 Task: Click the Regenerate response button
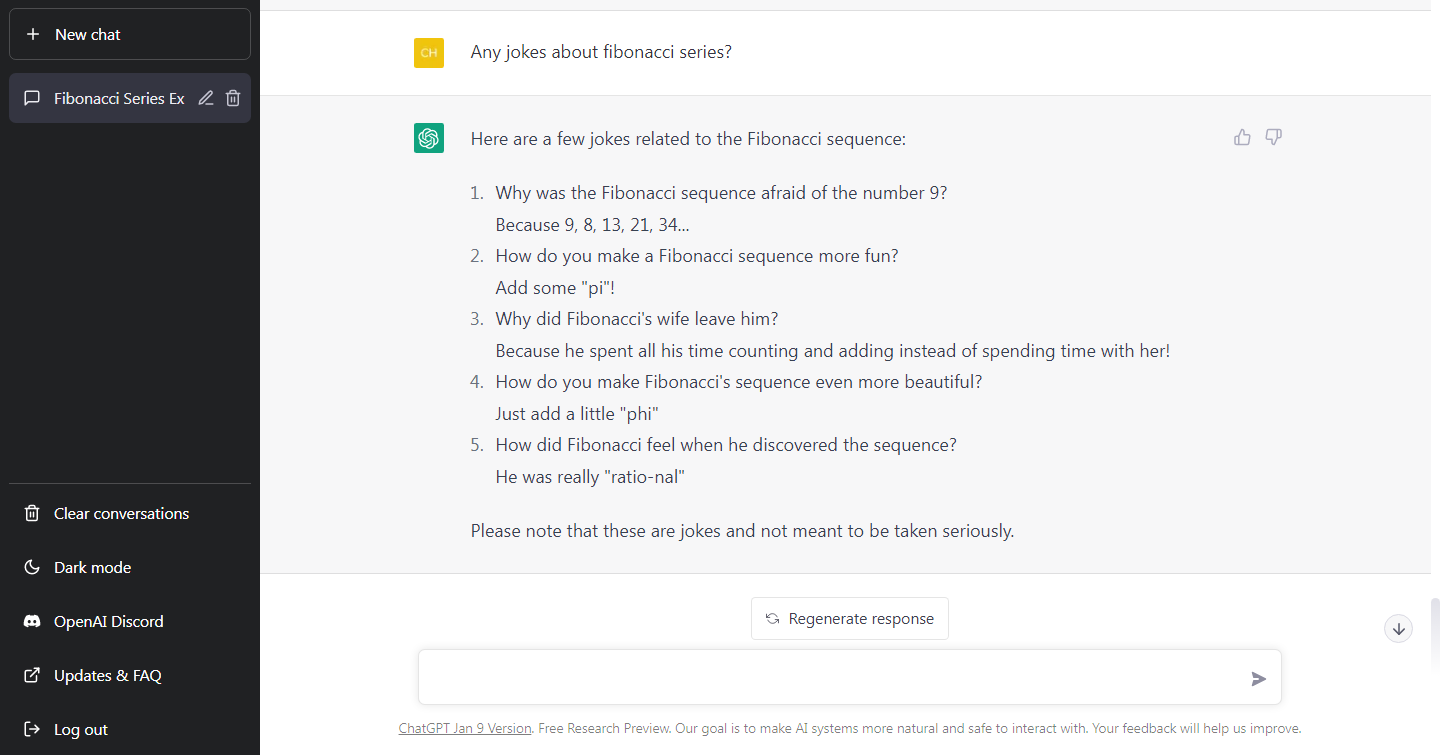click(849, 618)
